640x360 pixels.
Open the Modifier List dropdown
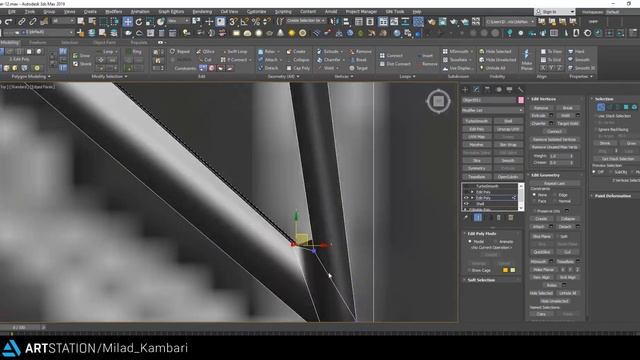pos(493,110)
